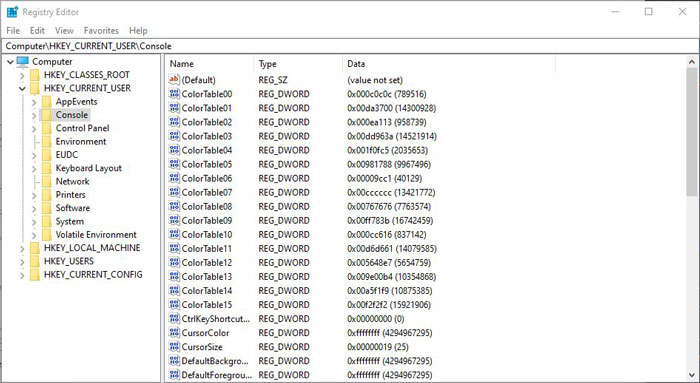Select the Network key in the tree
This screenshot has height=383, width=700.
click(x=72, y=182)
